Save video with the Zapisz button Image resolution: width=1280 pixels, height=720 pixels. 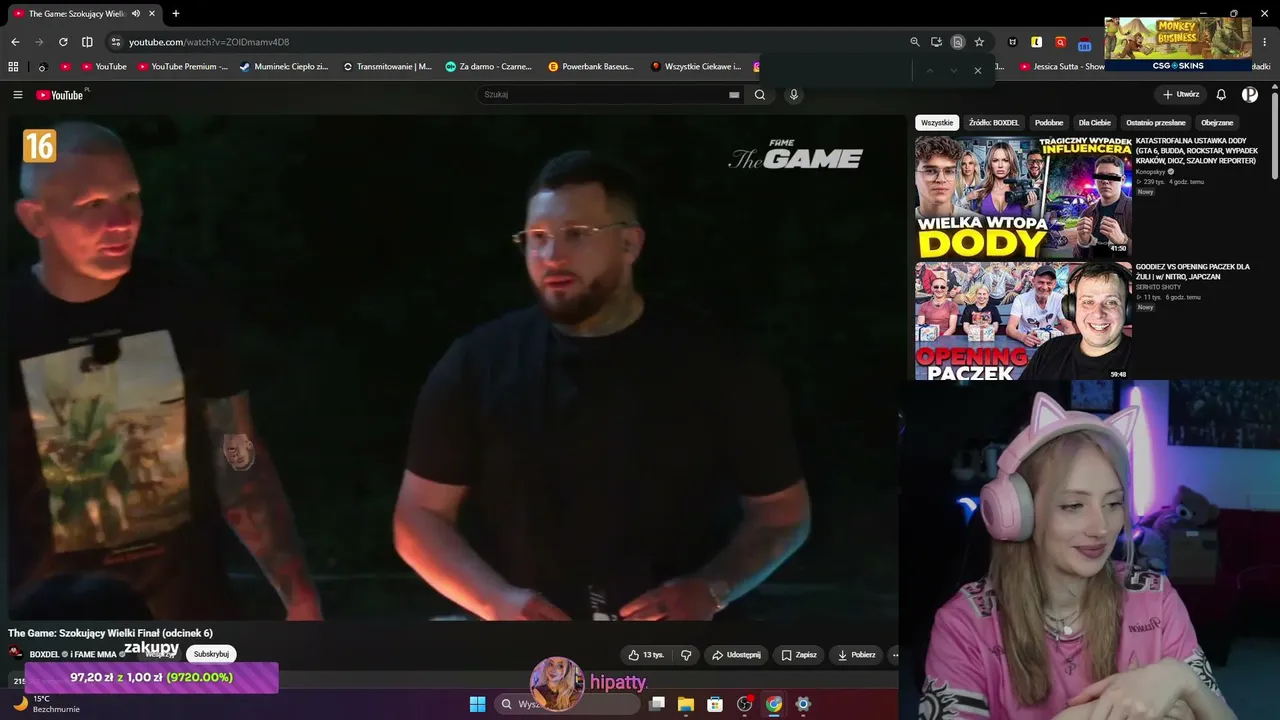tap(799, 655)
